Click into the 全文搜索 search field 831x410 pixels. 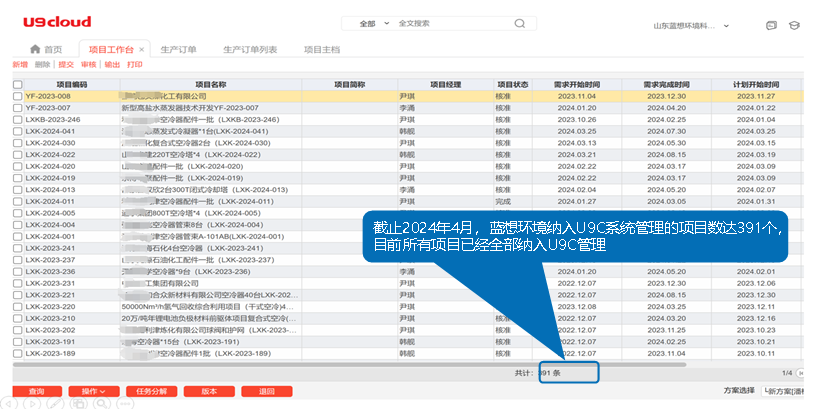click(453, 23)
